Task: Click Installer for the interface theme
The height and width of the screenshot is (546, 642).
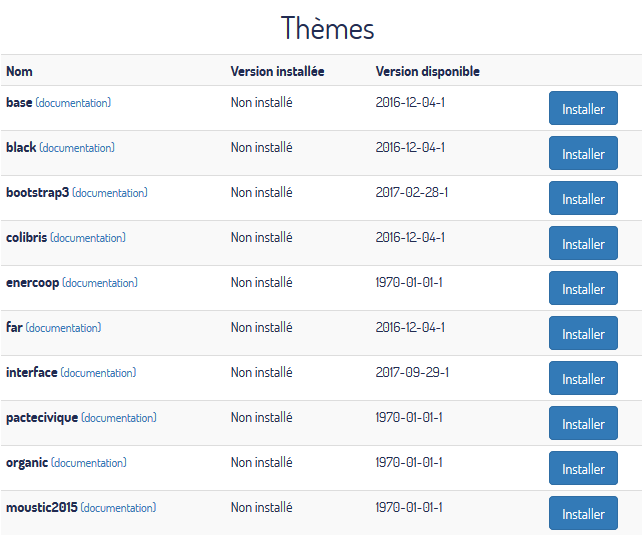Action: pyautogui.click(x=583, y=378)
